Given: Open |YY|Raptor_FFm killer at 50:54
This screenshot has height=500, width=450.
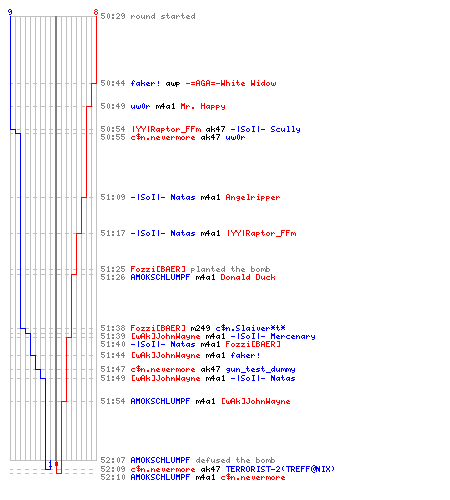Looking at the screenshot, I should (x=166, y=129).
